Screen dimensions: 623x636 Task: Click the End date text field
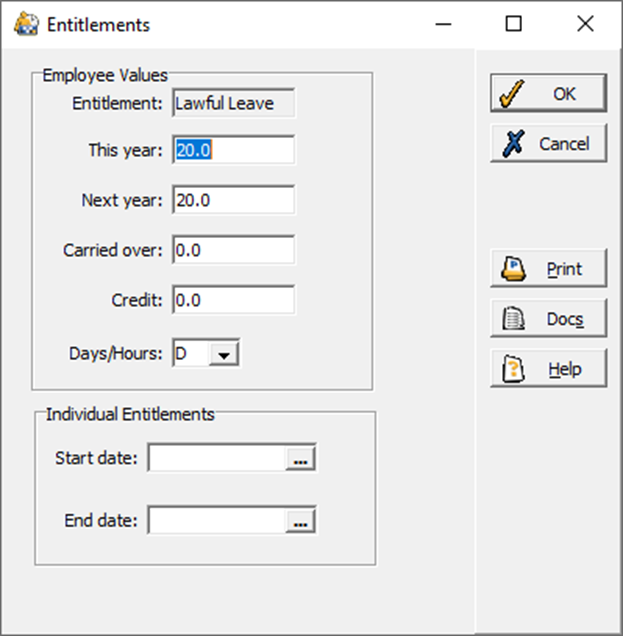pos(217,520)
